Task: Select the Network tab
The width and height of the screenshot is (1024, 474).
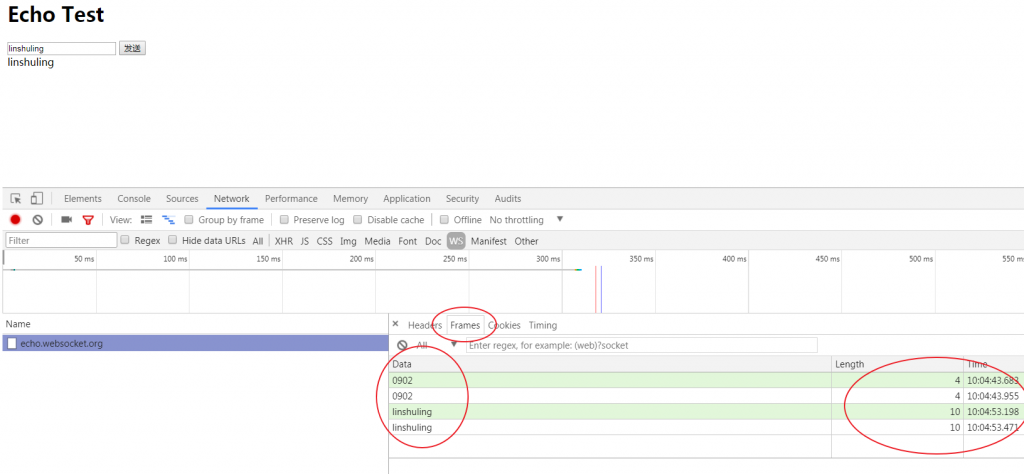Action: (232, 198)
